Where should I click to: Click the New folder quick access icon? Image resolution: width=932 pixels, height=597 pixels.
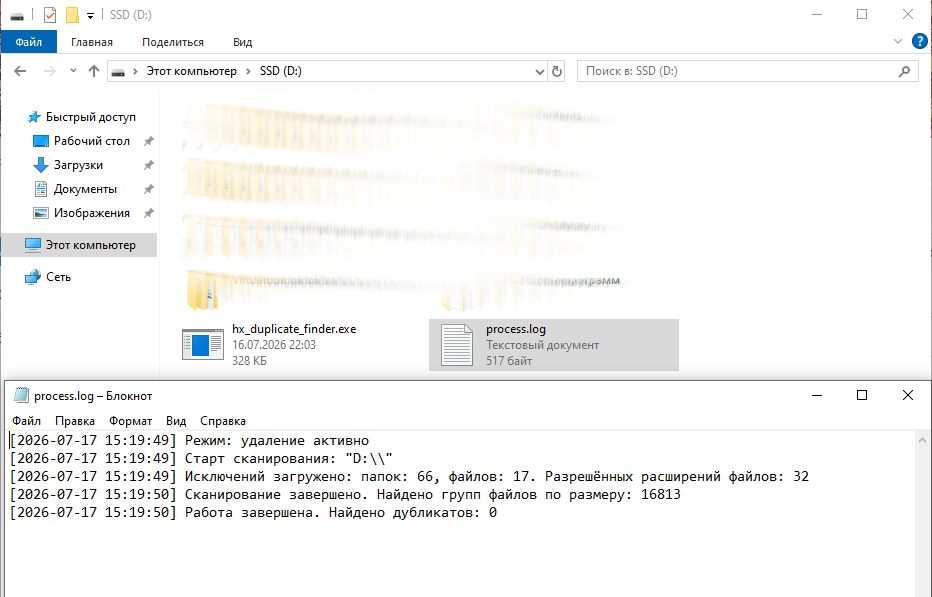tap(72, 15)
